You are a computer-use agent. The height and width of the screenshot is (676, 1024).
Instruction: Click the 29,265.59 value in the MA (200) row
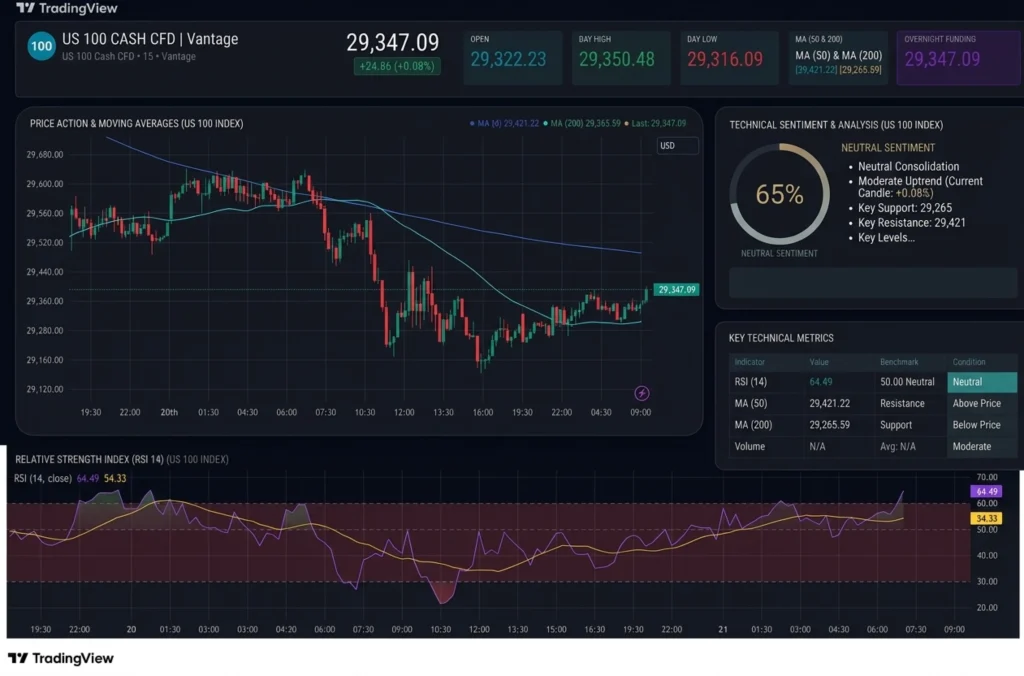click(829, 425)
